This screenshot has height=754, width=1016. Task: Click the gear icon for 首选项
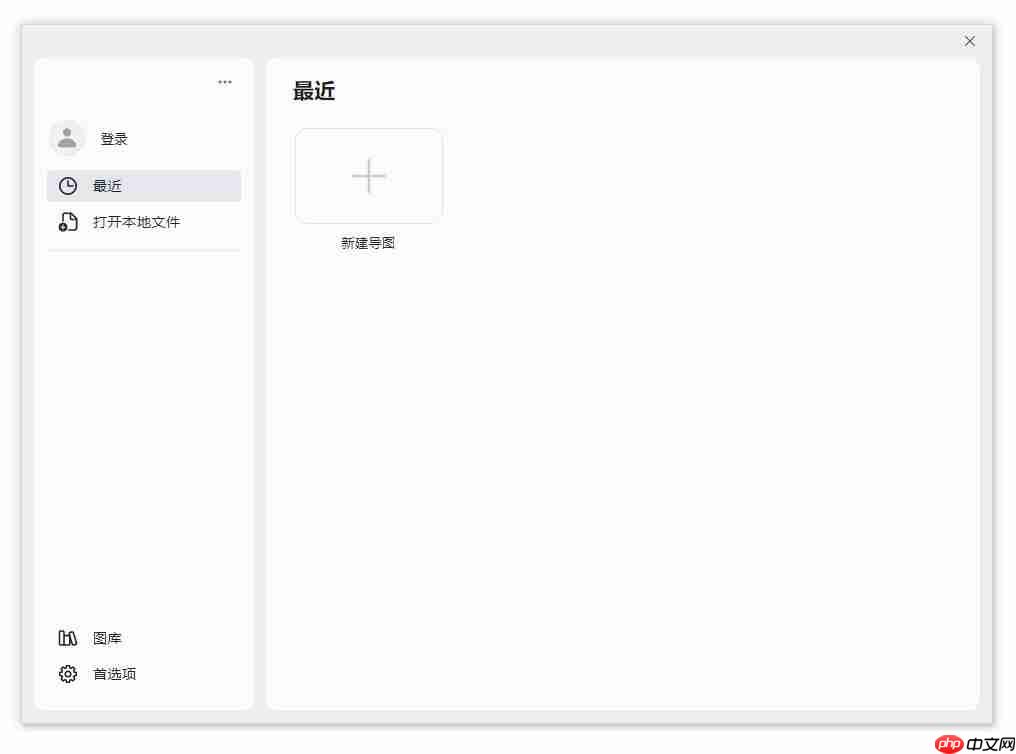point(67,674)
